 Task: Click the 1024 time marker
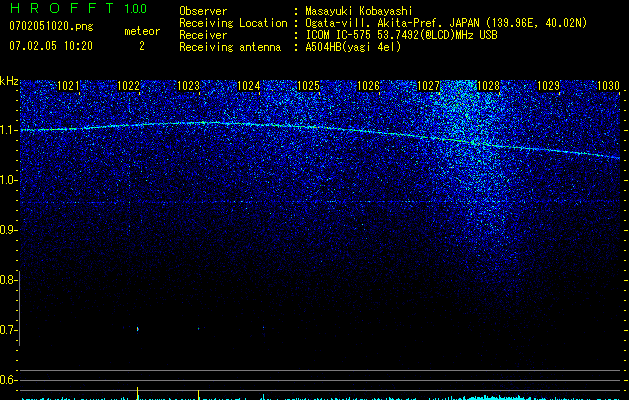(x=248, y=86)
